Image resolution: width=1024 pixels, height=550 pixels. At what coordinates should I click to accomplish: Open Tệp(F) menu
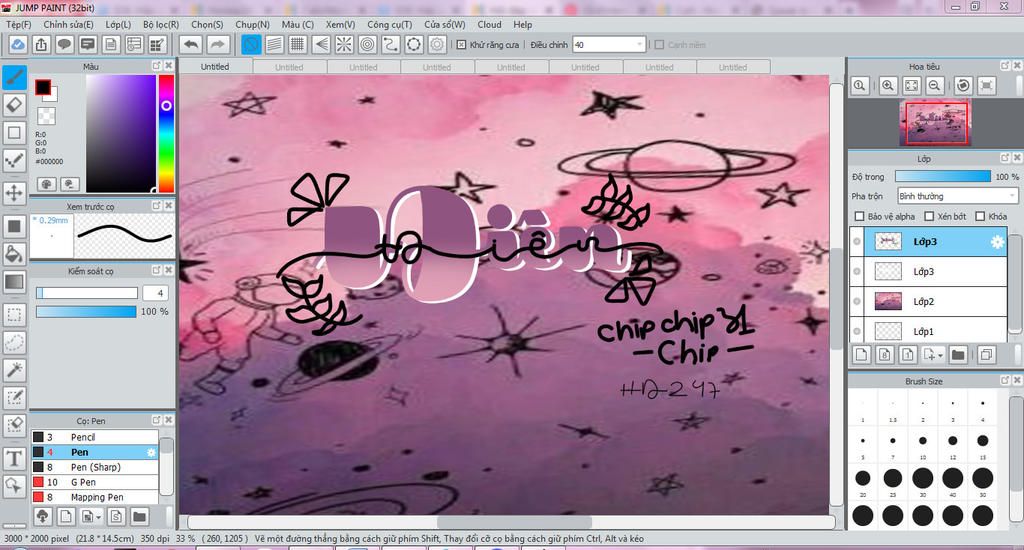pyautogui.click(x=19, y=24)
